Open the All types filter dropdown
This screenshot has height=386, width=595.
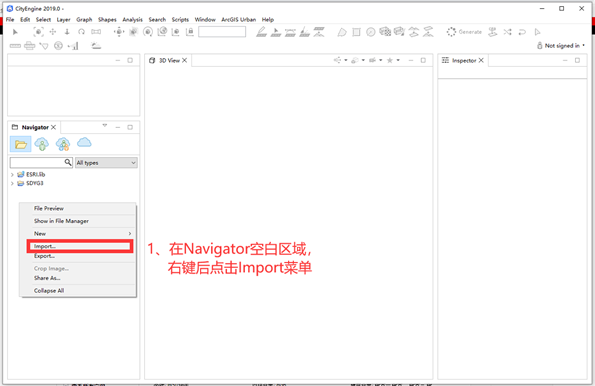106,163
